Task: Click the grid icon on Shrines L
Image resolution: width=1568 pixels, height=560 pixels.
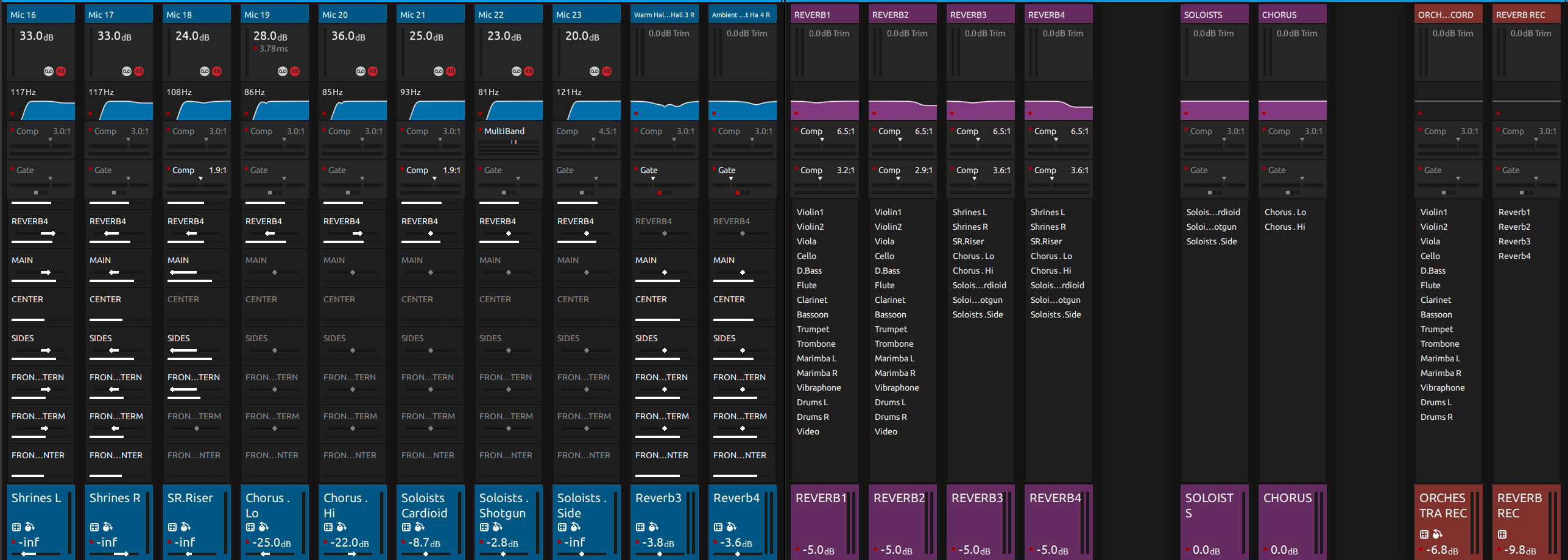Action: click(x=16, y=527)
